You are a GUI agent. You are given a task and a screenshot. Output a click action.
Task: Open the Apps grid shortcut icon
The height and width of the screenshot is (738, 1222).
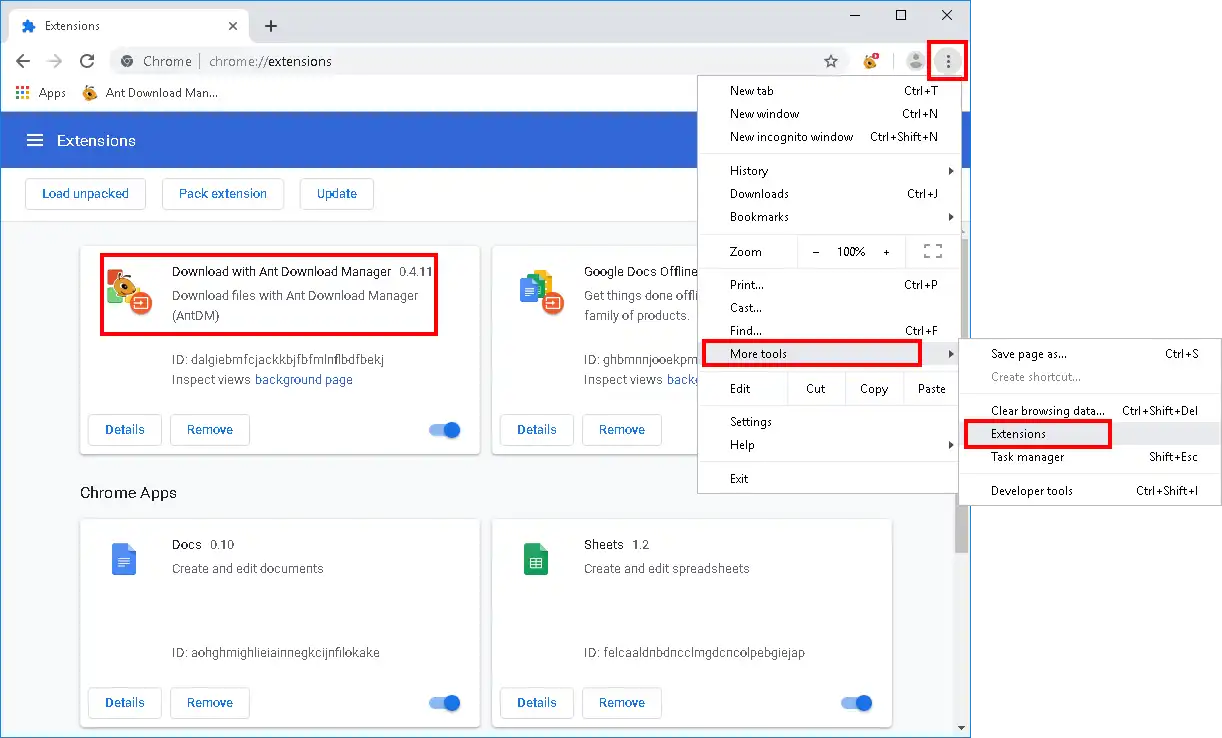tap(23, 93)
